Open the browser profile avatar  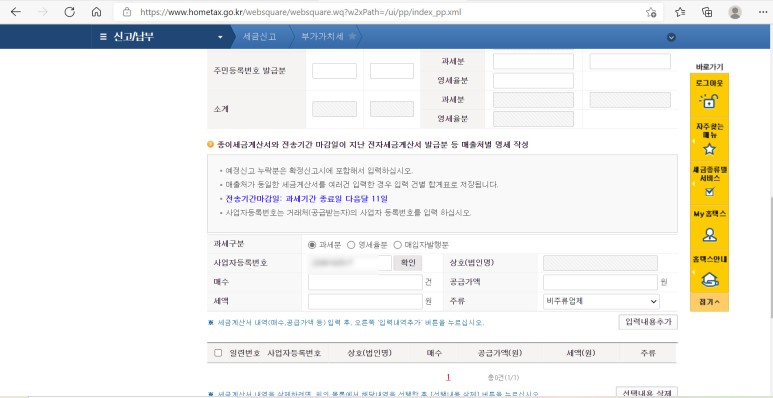coord(735,12)
